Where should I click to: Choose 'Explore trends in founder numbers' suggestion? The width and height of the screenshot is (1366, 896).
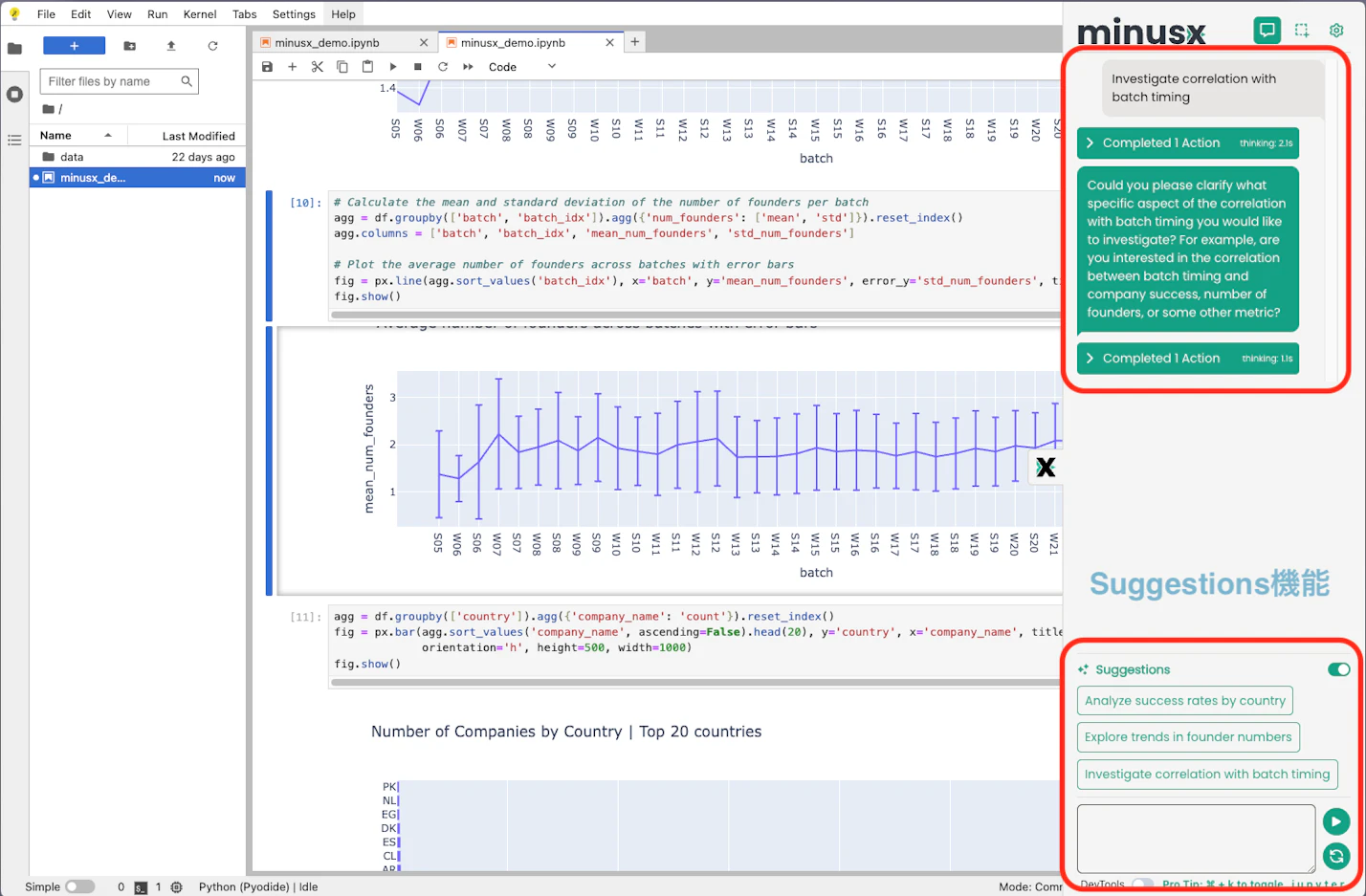(1187, 737)
